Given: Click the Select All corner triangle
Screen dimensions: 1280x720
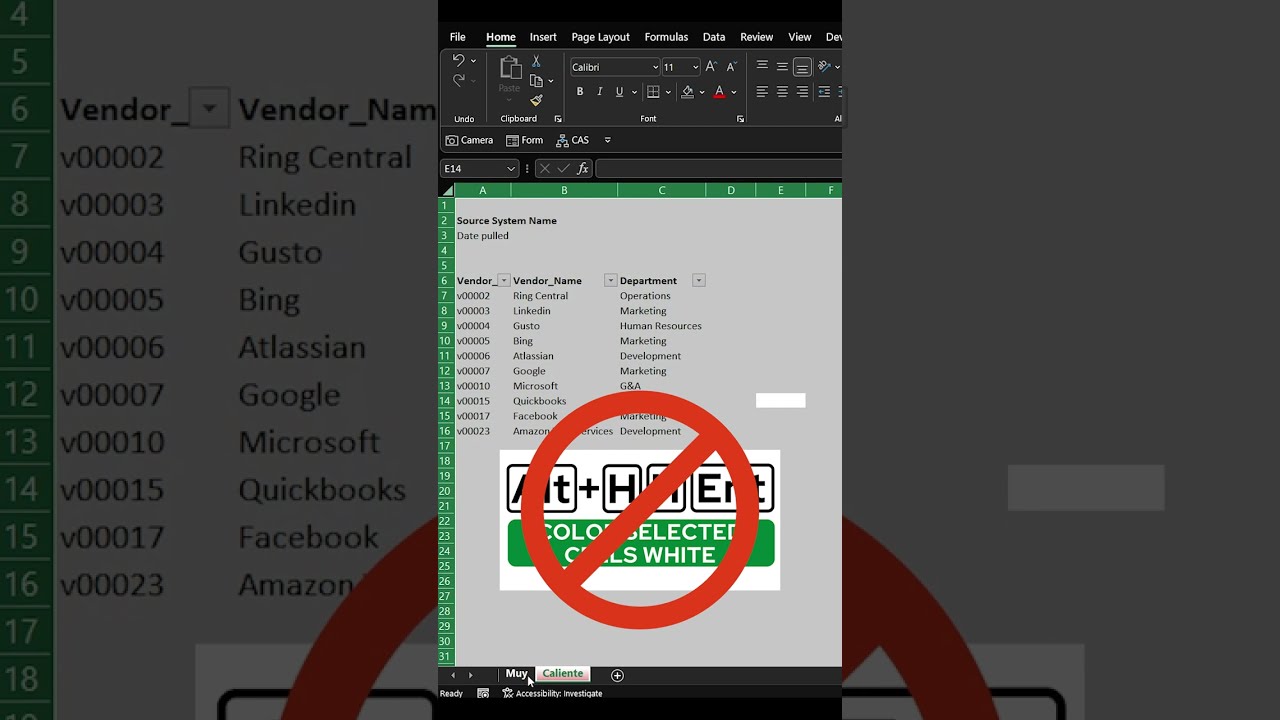Looking at the screenshot, I should pos(447,190).
